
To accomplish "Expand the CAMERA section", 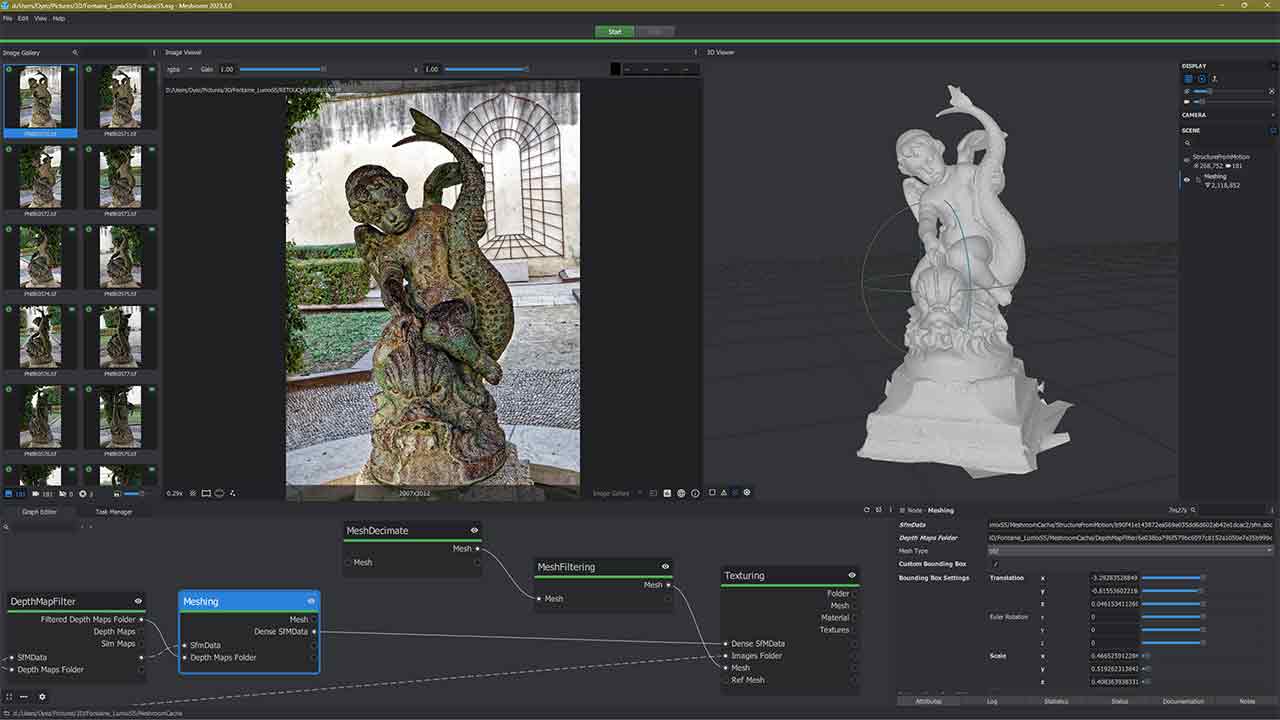I will coord(1194,115).
